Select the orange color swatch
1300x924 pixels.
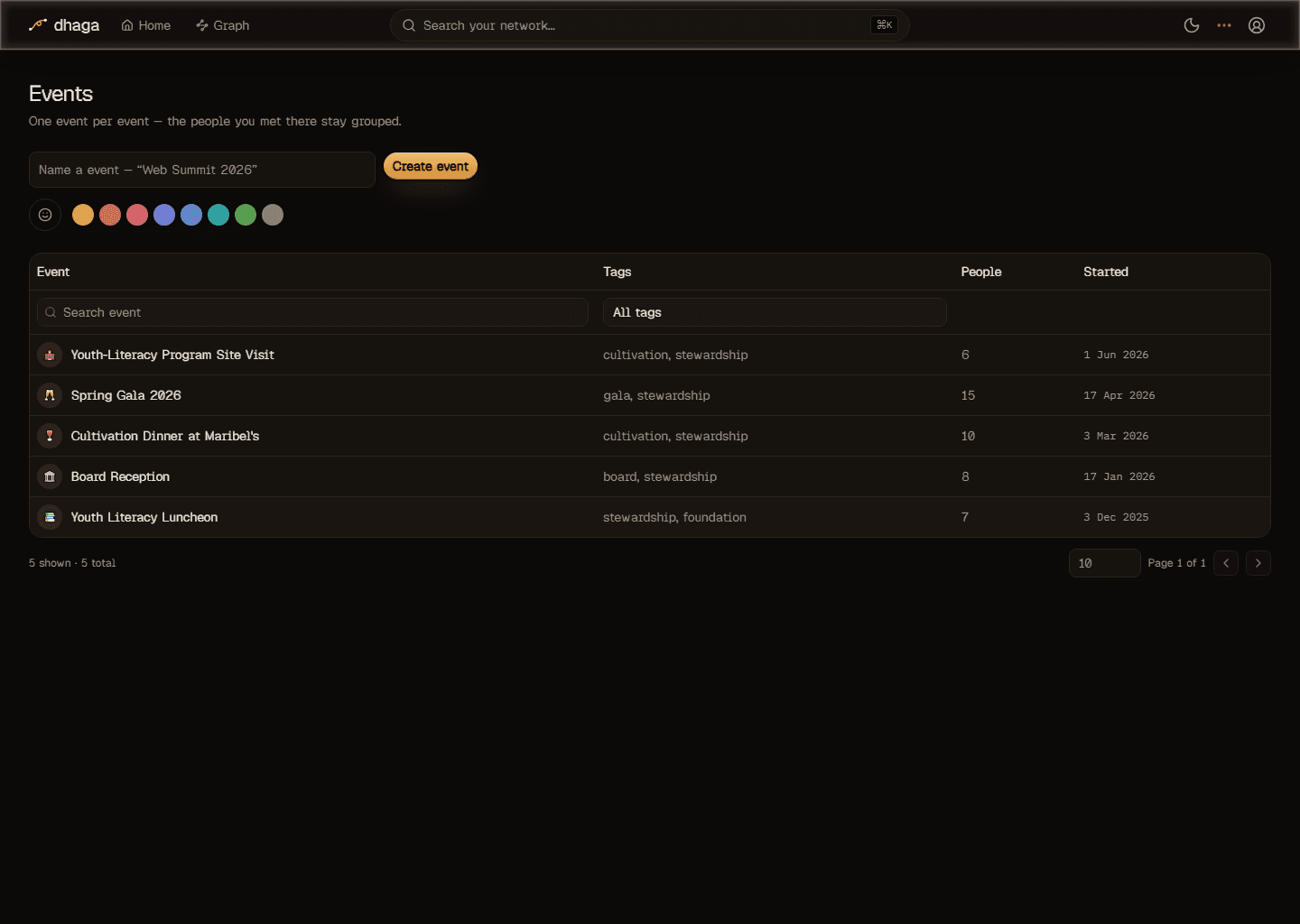(83, 215)
